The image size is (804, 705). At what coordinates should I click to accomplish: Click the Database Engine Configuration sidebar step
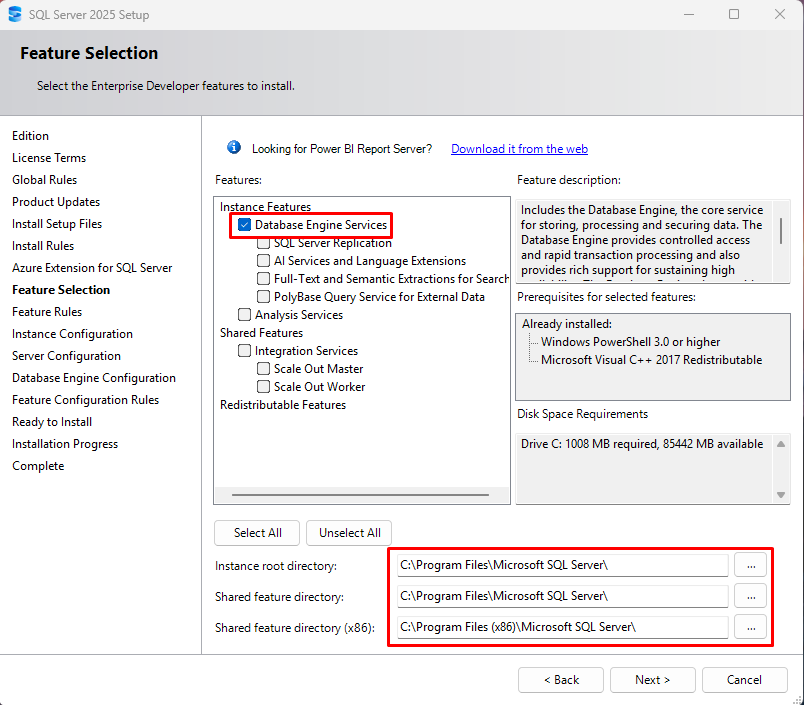94,378
